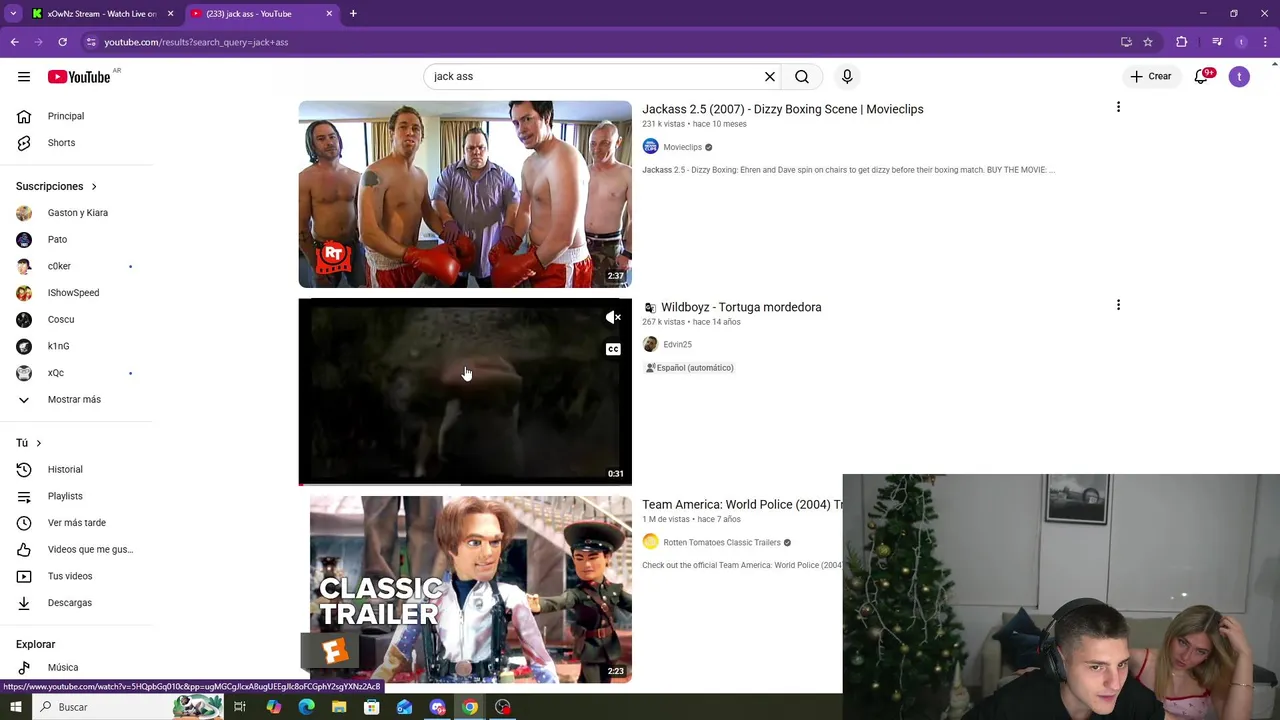
Task: Open the Jackass 2.5 Dizzy Boxing title
Action: (782, 109)
